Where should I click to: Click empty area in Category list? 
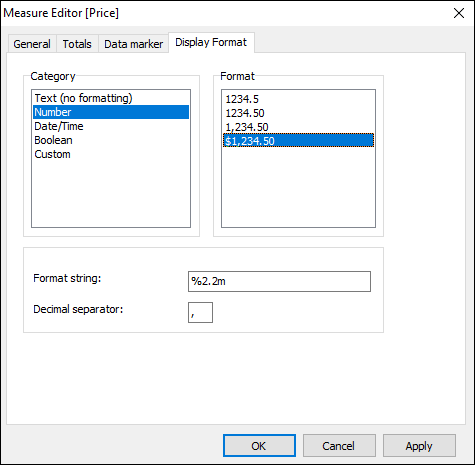[x=111, y=193]
